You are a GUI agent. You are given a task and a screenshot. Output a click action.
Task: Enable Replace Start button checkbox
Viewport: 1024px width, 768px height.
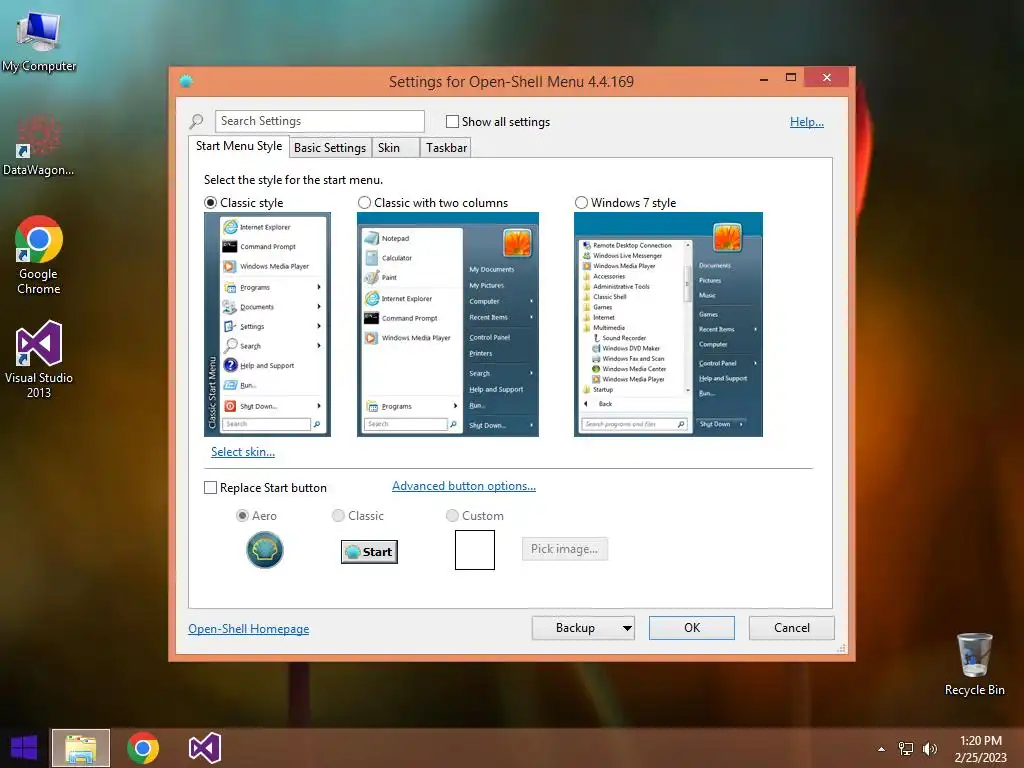click(x=210, y=488)
